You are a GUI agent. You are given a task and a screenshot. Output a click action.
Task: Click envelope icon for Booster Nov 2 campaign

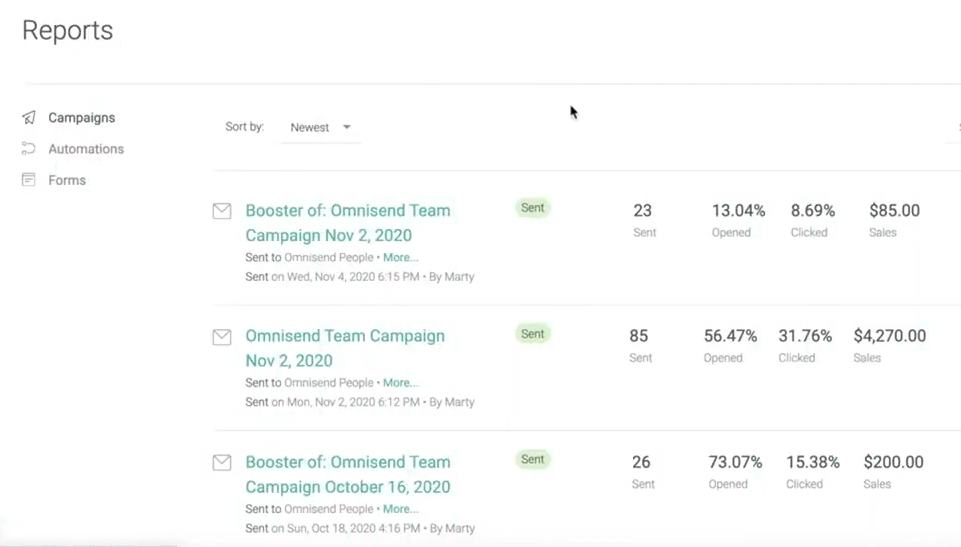tap(222, 211)
